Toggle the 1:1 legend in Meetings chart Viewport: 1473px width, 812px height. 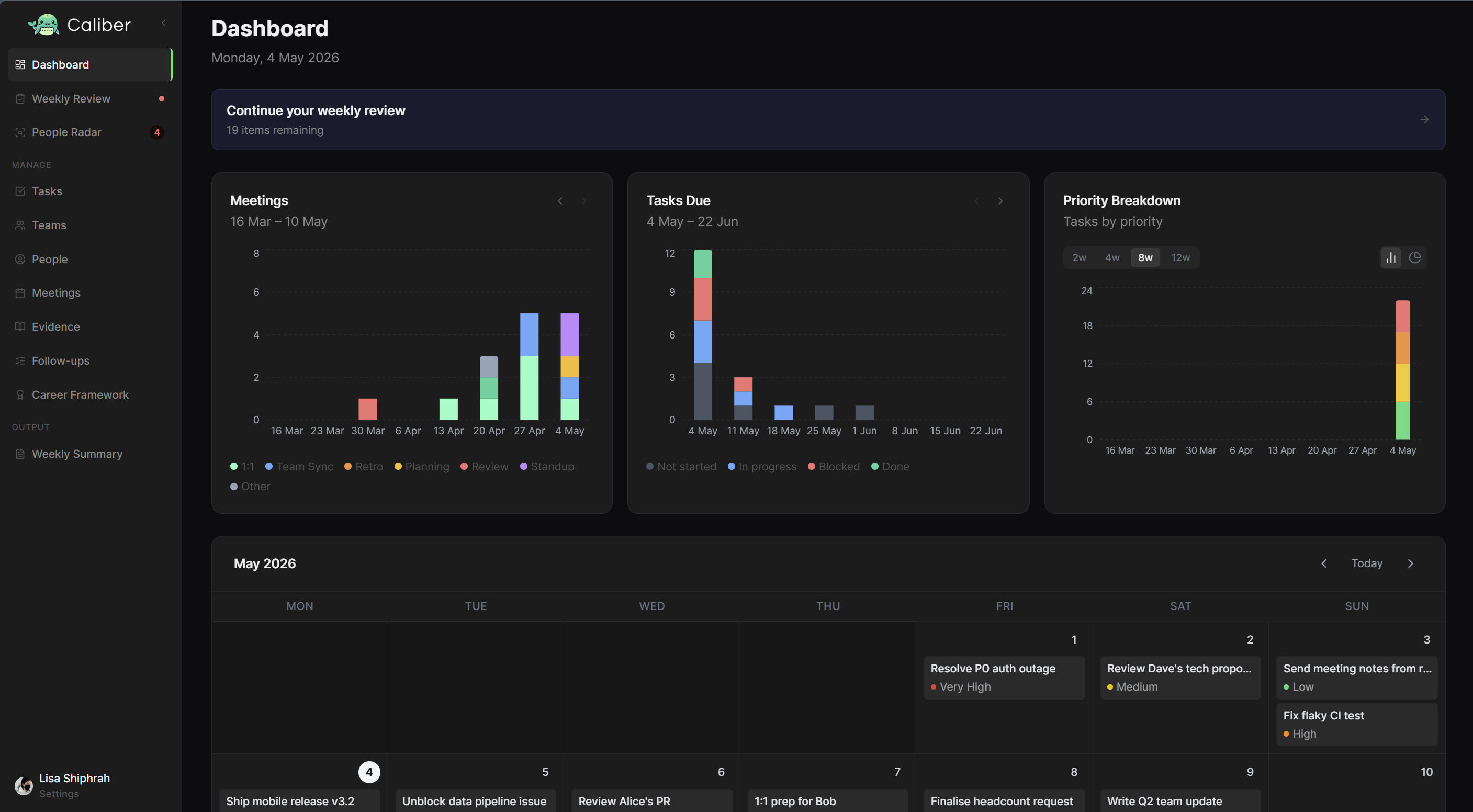pyautogui.click(x=242, y=467)
